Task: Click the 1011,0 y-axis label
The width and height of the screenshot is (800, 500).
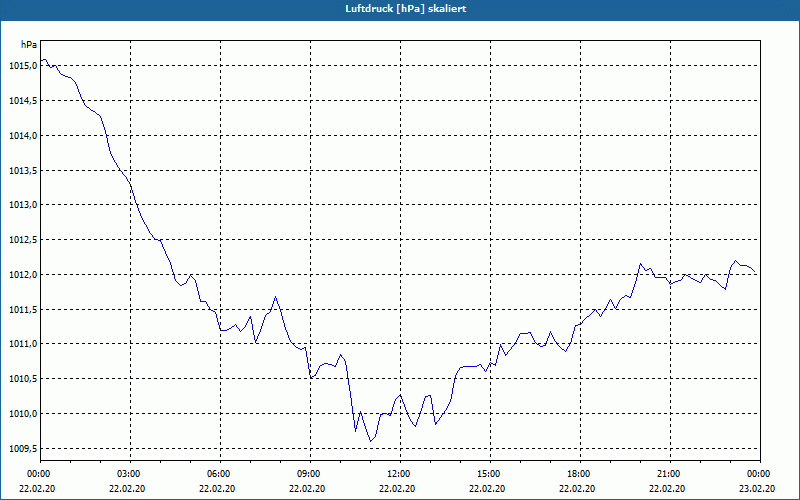Action: [x=23, y=344]
